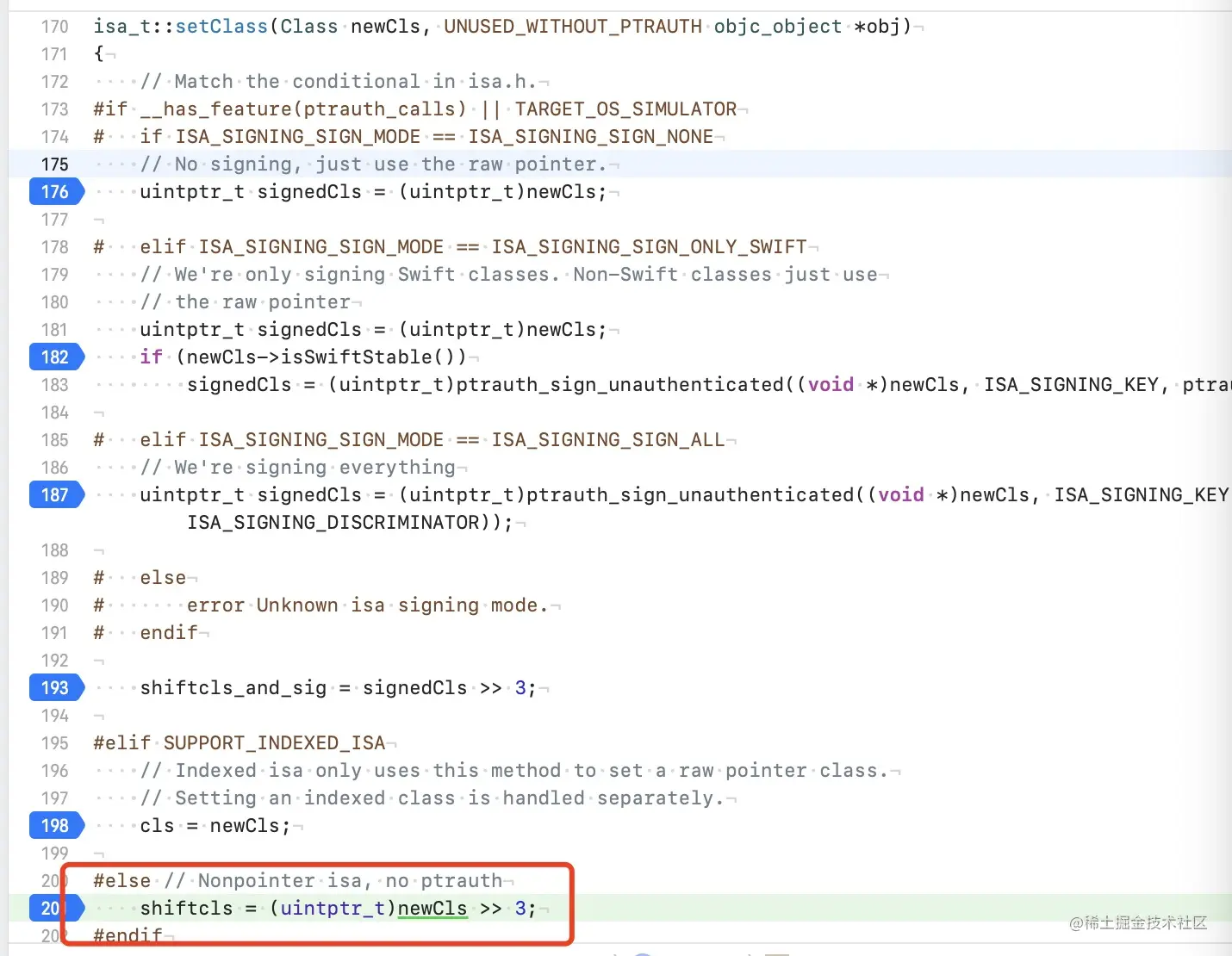
Task: Toggle the breakpoint on line 182
Action: (55, 357)
